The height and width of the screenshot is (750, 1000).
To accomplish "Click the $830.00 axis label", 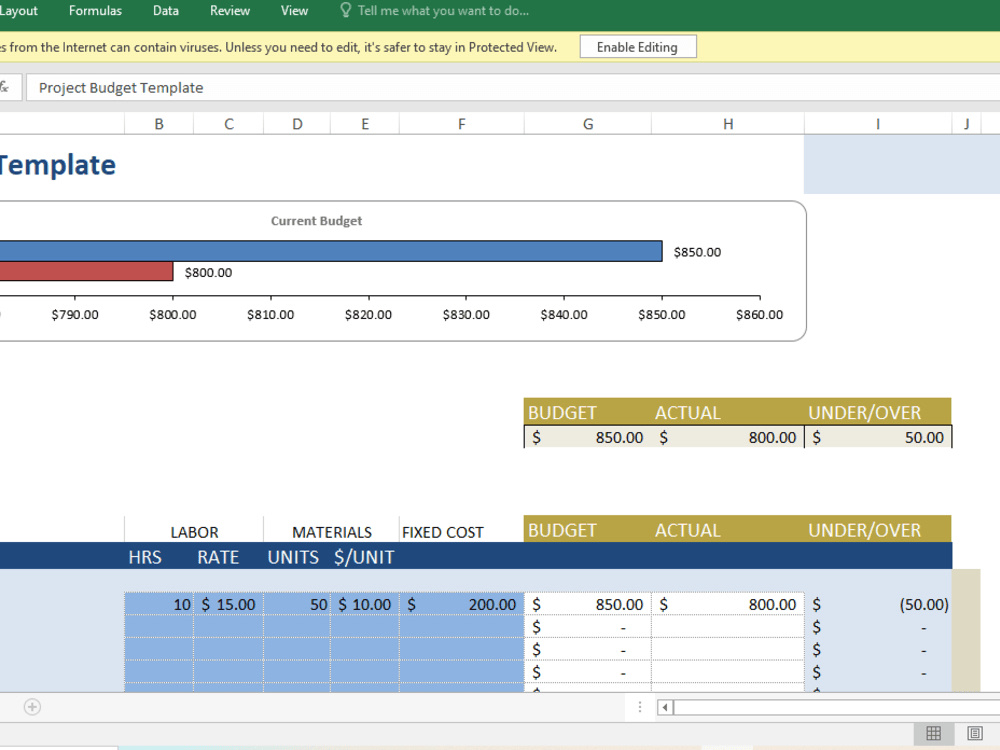I will (x=466, y=314).
